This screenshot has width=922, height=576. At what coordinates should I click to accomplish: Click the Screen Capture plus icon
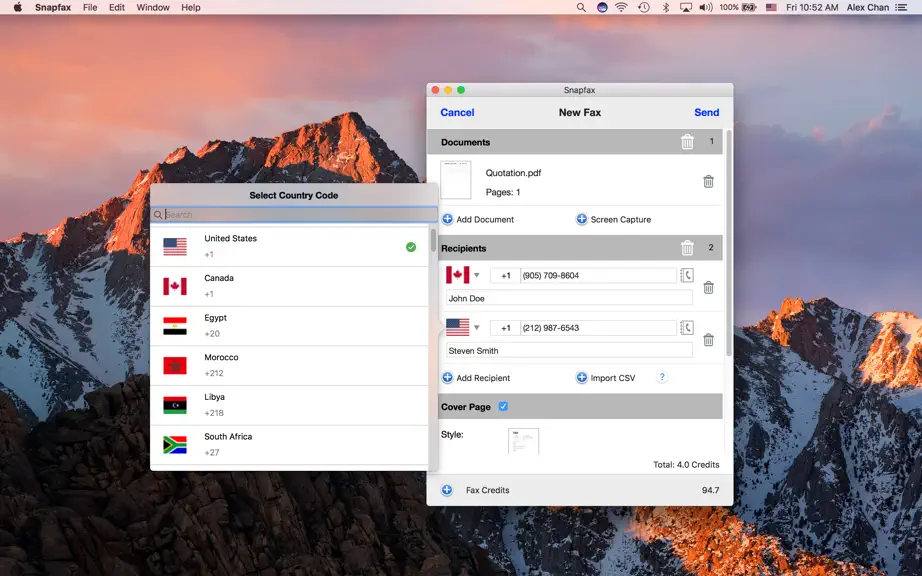pyautogui.click(x=581, y=219)
